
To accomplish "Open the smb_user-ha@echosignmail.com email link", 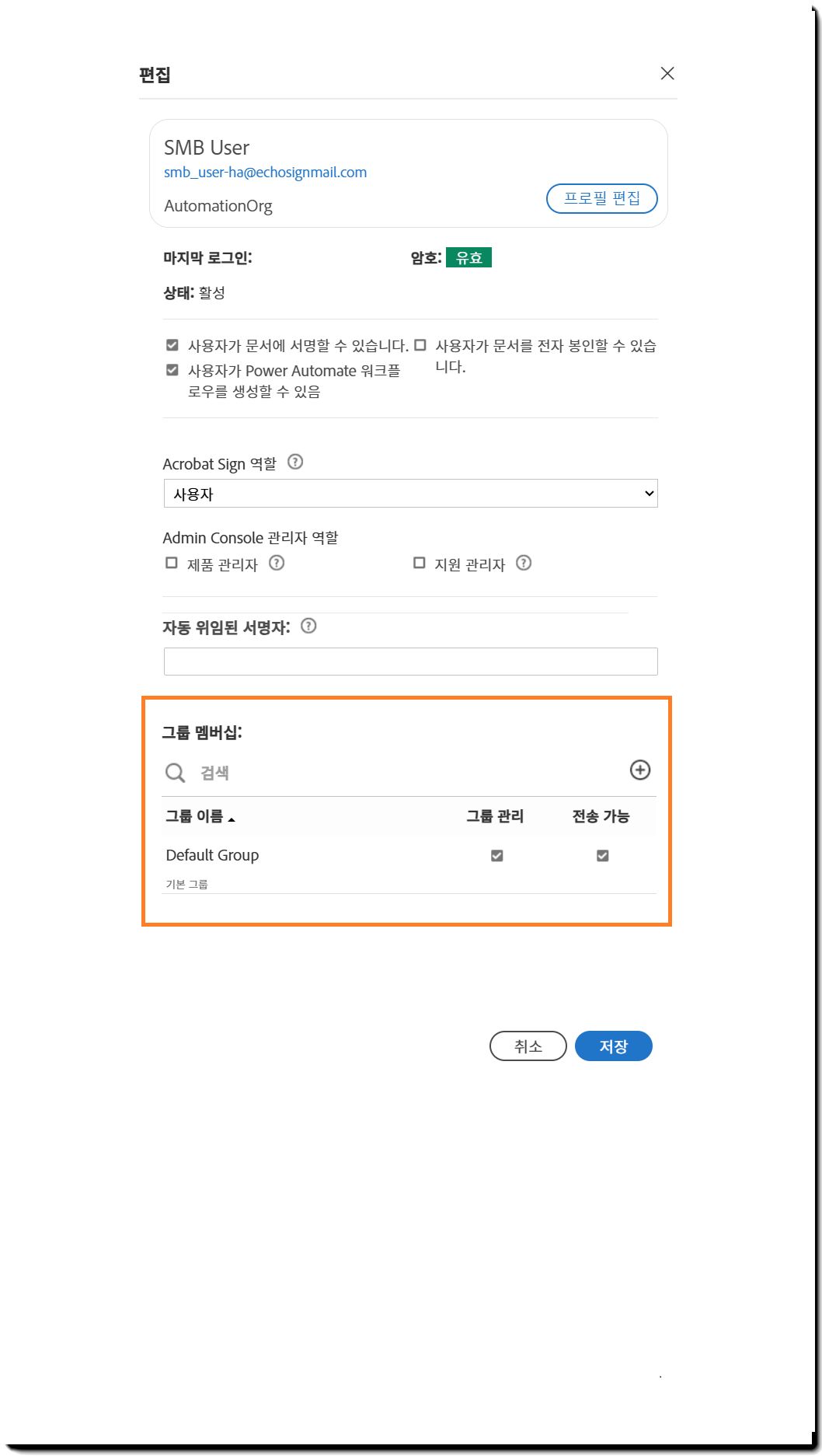I will 265,173.
